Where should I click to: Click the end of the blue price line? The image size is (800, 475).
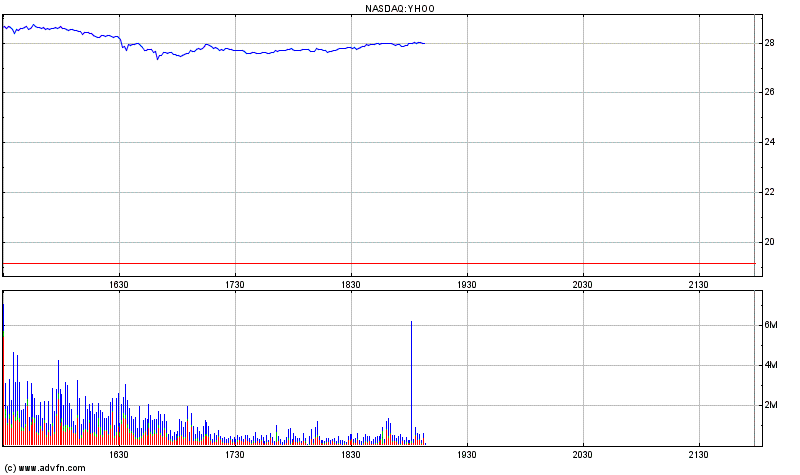coord(424,43)
